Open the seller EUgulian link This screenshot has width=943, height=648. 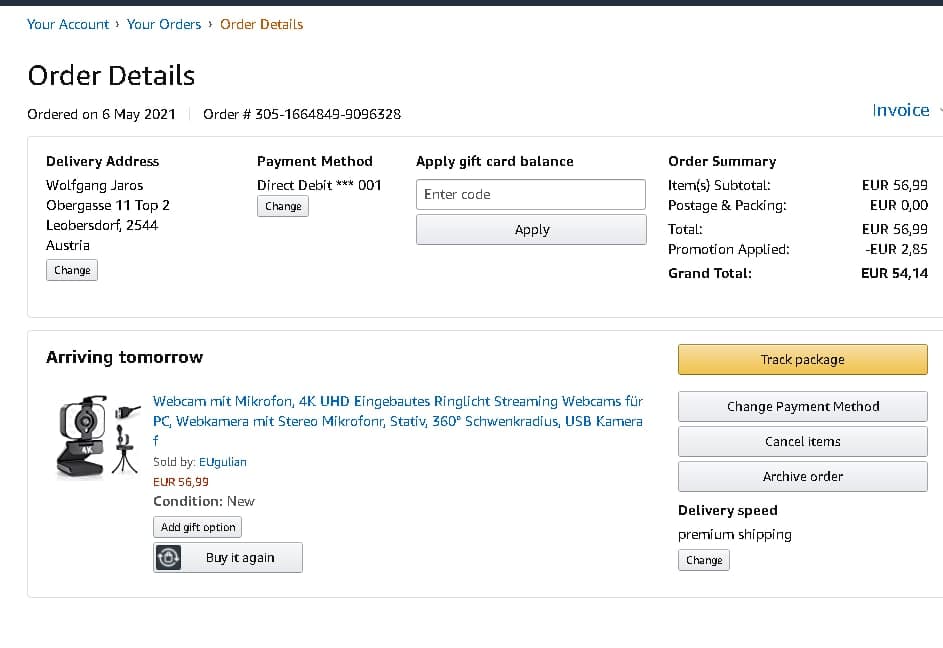223,462
